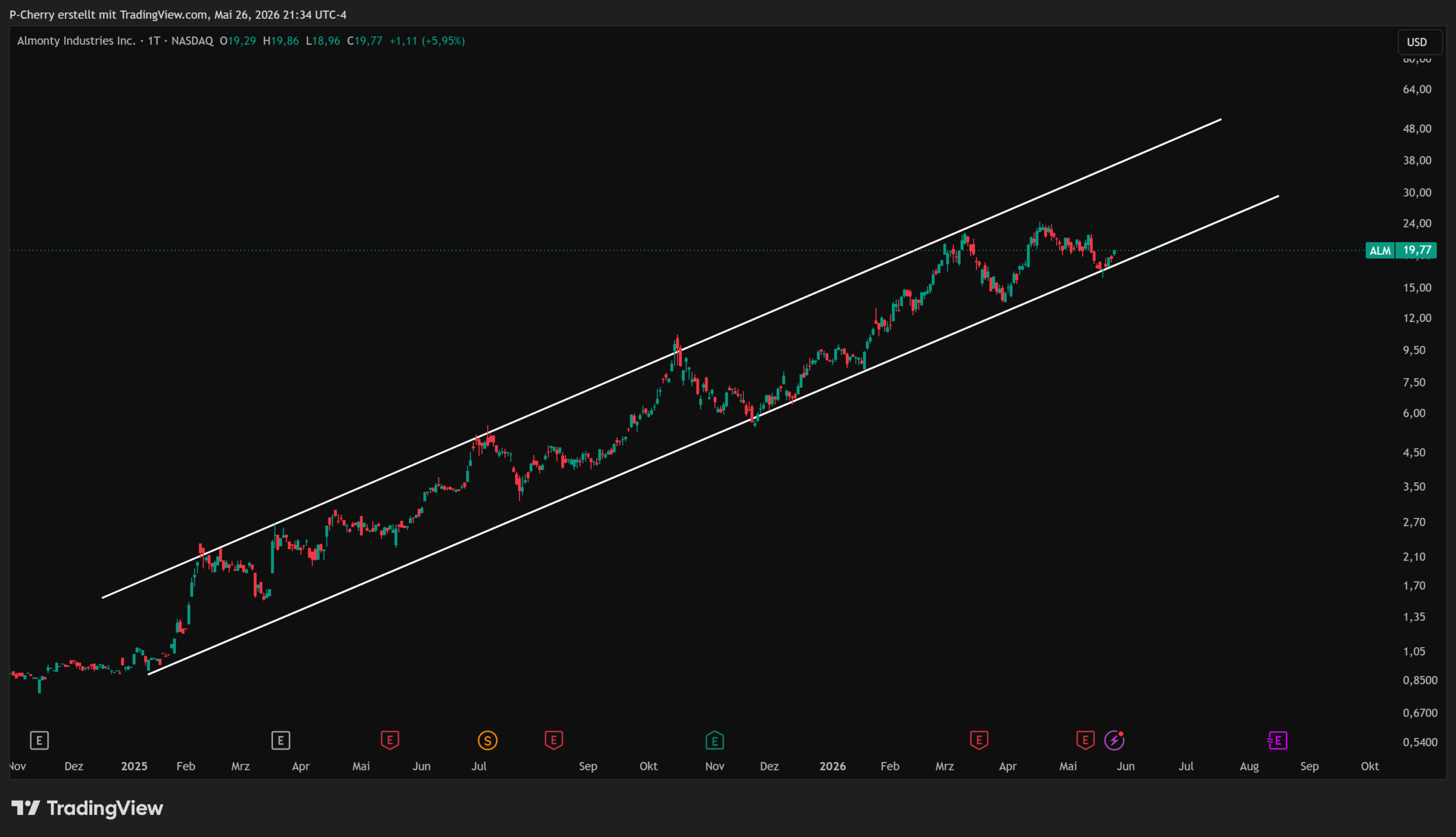Click the purple lightning news marker
The height and width of the screenshot is (837, 1456).
pyautogui.click(x=1115, y=740)
